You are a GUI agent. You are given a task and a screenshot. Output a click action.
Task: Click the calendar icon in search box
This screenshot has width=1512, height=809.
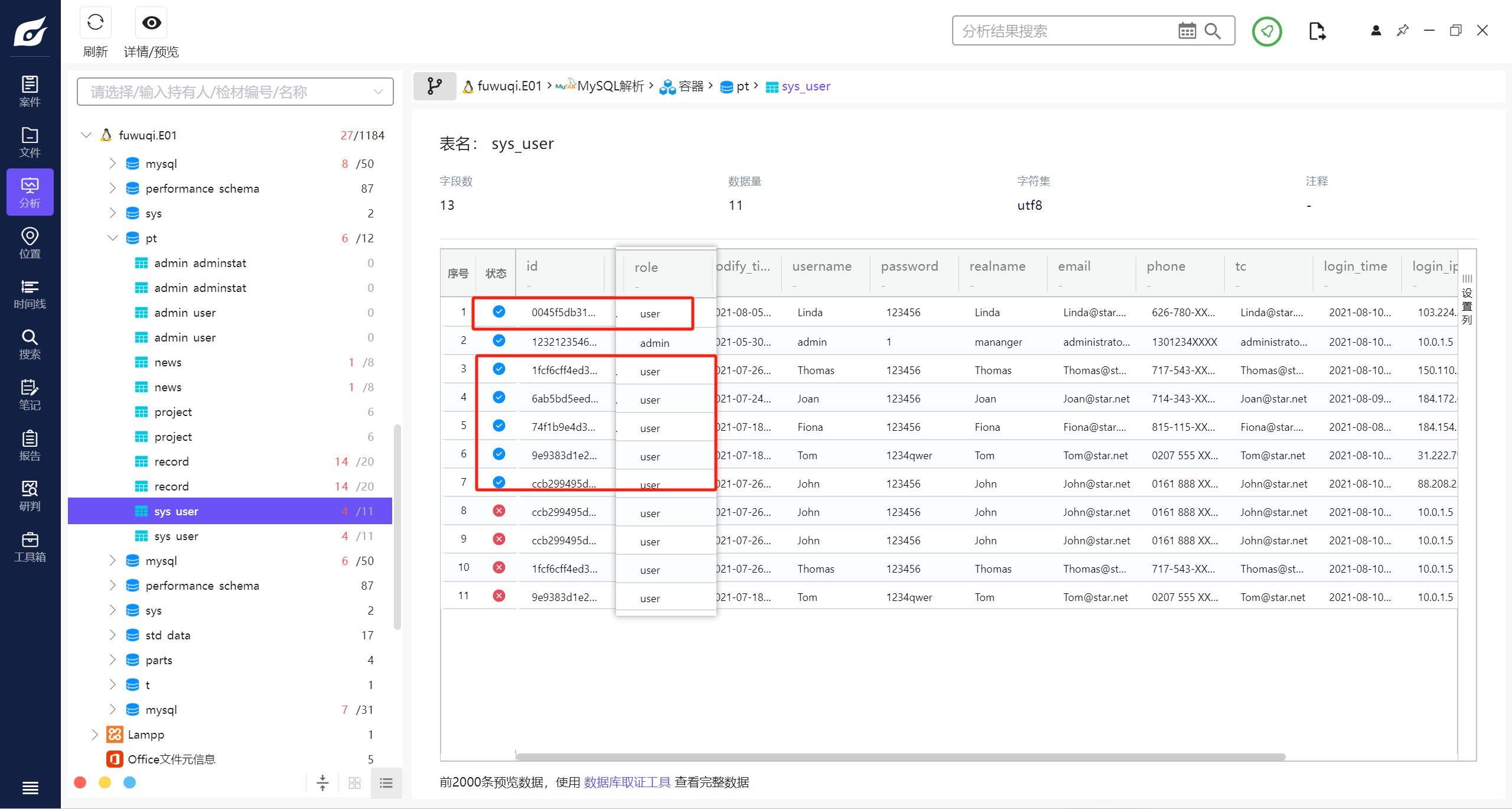click(x=1187, y=31)
